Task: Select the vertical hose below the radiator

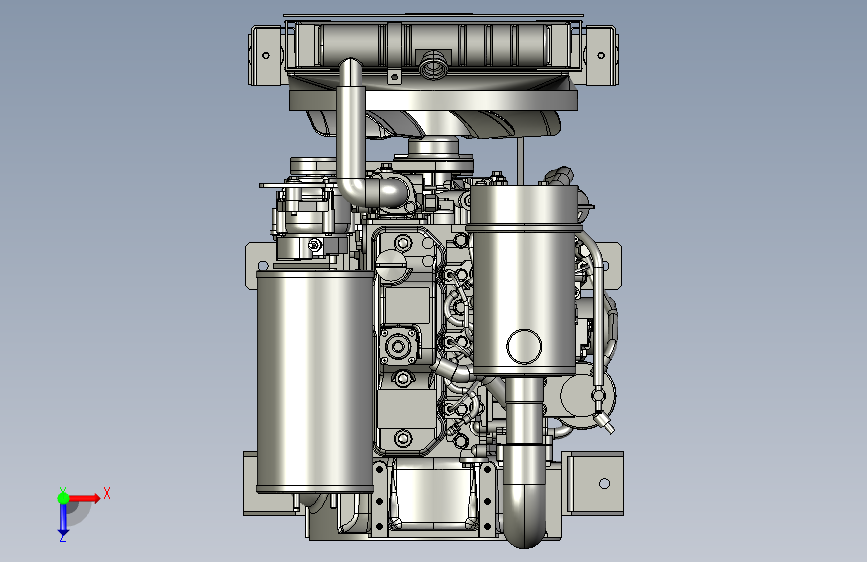Action: pyautogui.click(x=351, y=131)
